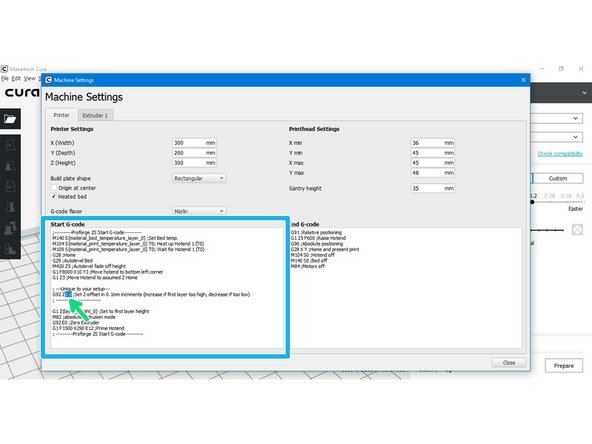
Task: Click the Close button in Machine Settings
Action: 509,362
